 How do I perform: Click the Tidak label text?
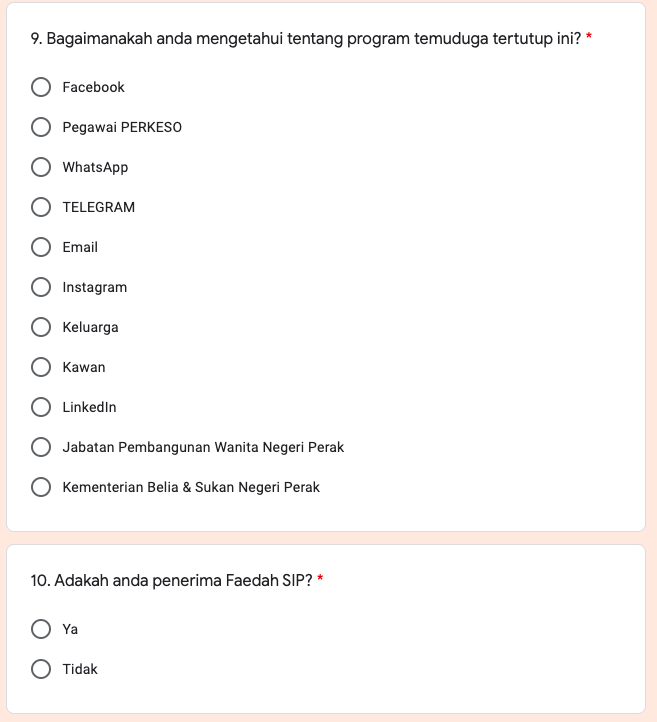tap(80, 669)
